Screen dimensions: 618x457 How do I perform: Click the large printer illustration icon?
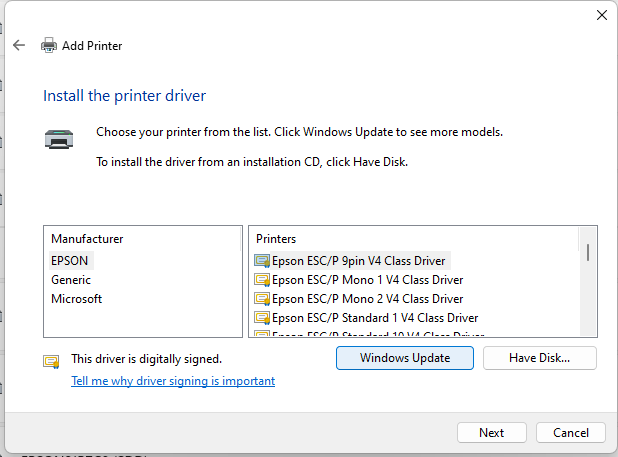(59, 140)
